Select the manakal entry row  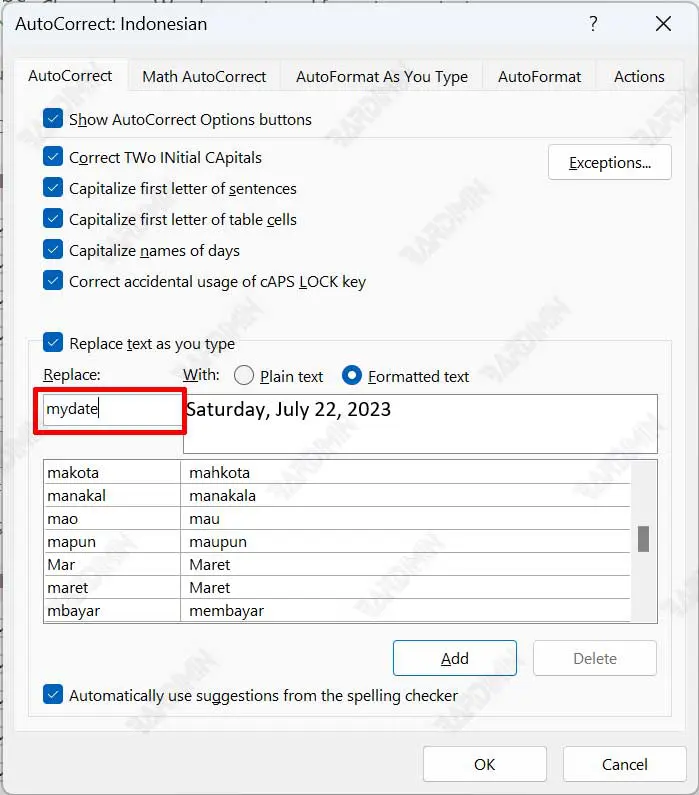point(337,495)
